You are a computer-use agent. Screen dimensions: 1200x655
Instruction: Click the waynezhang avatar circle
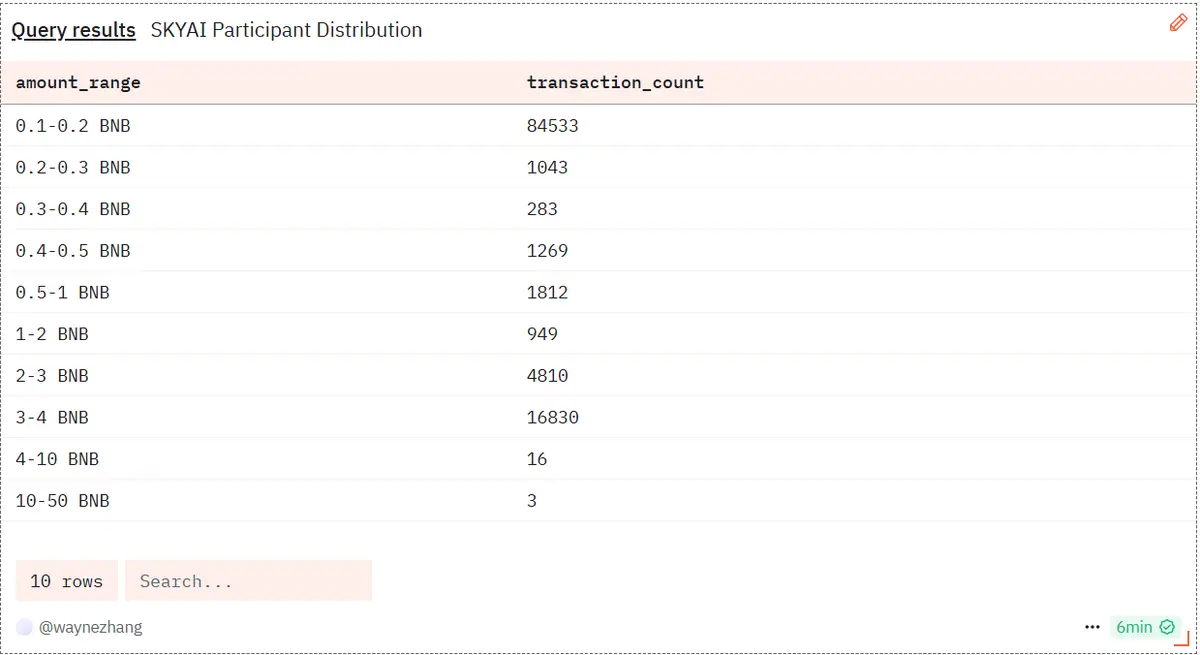24,627
